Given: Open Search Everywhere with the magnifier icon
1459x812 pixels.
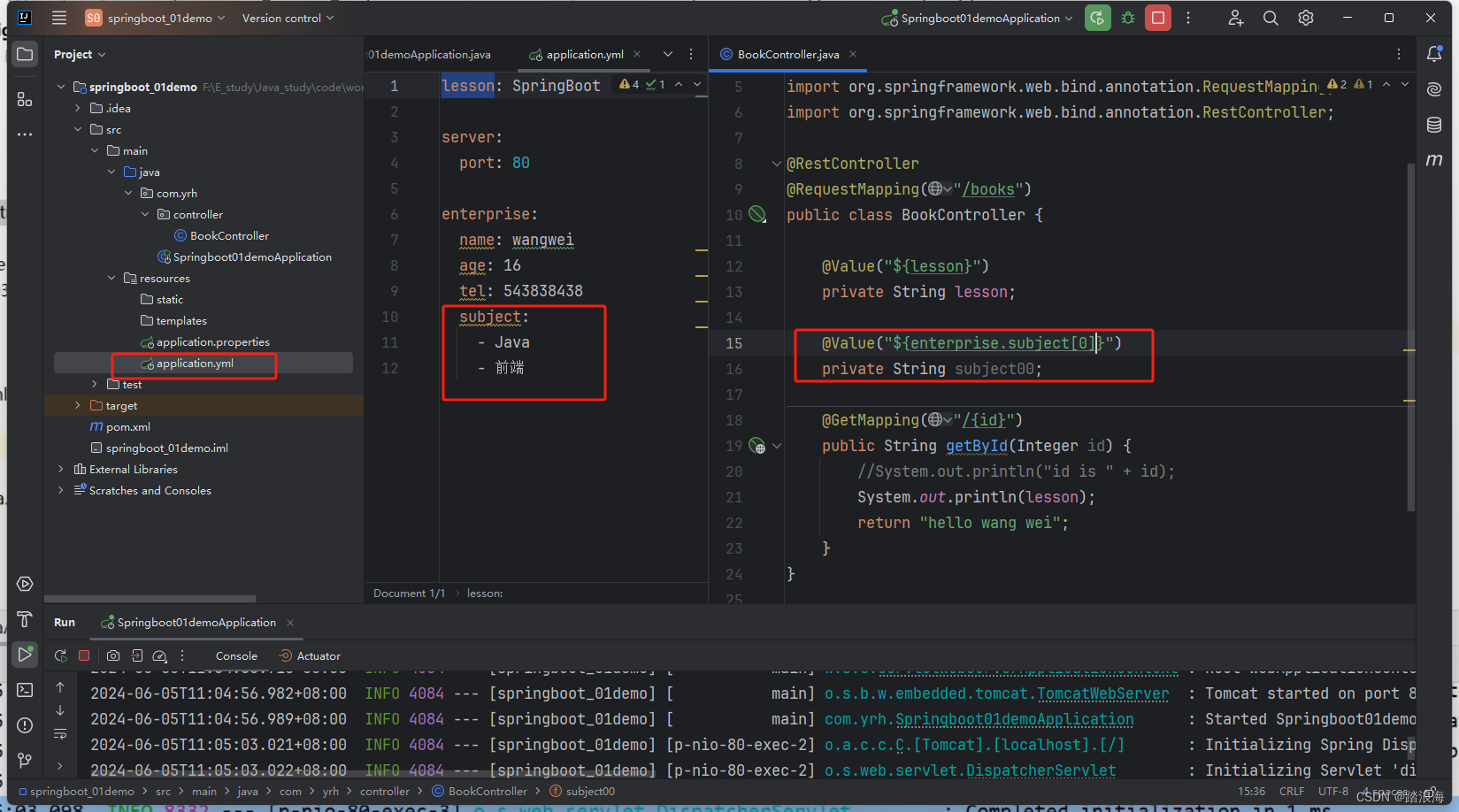Looking at the screenshot, I should [1271, 17].
